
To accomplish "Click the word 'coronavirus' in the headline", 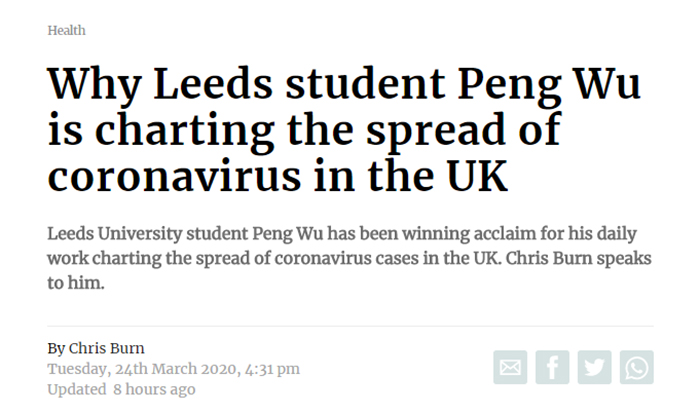I will point(174,176).
